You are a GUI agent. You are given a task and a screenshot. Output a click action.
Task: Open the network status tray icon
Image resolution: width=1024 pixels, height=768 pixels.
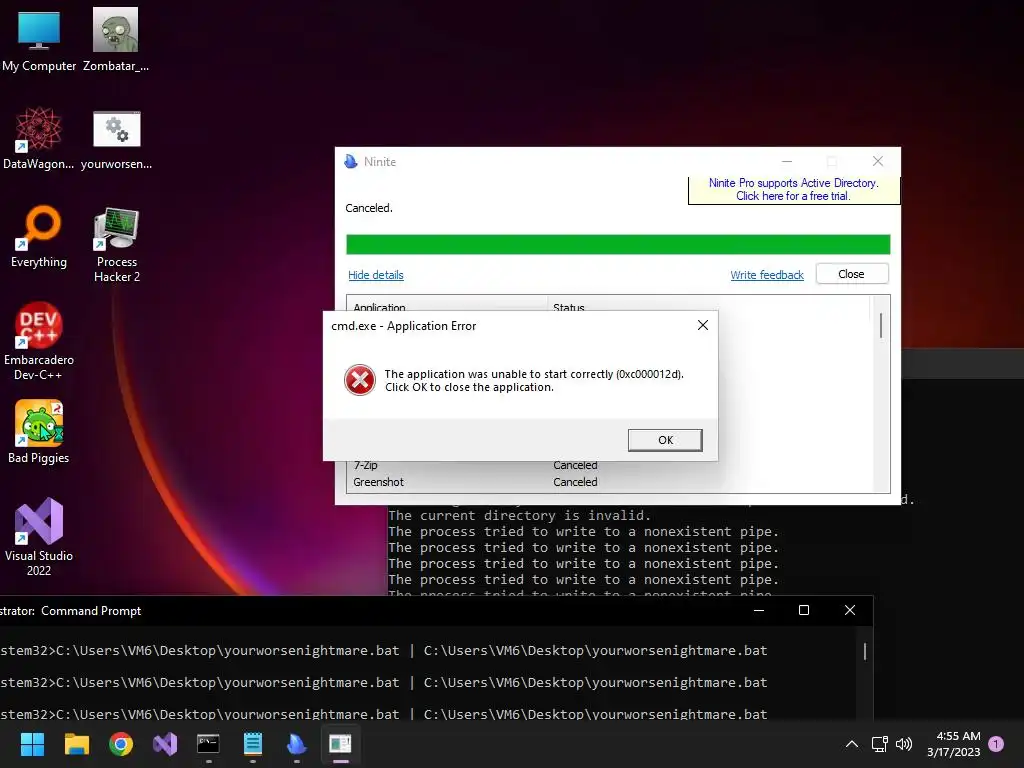tap(880, 744)
